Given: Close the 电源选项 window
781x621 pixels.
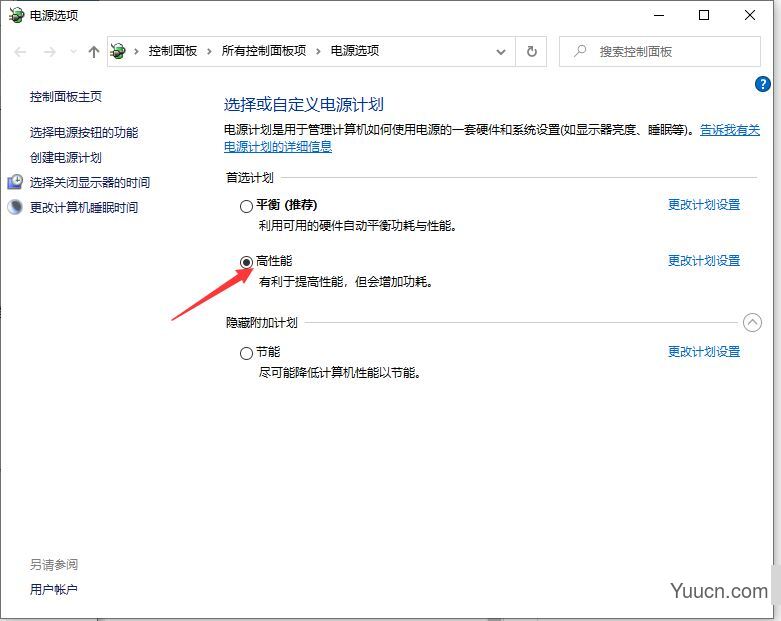Looking at the screenshot, I should pyautogui.click(x=750, y=15).
